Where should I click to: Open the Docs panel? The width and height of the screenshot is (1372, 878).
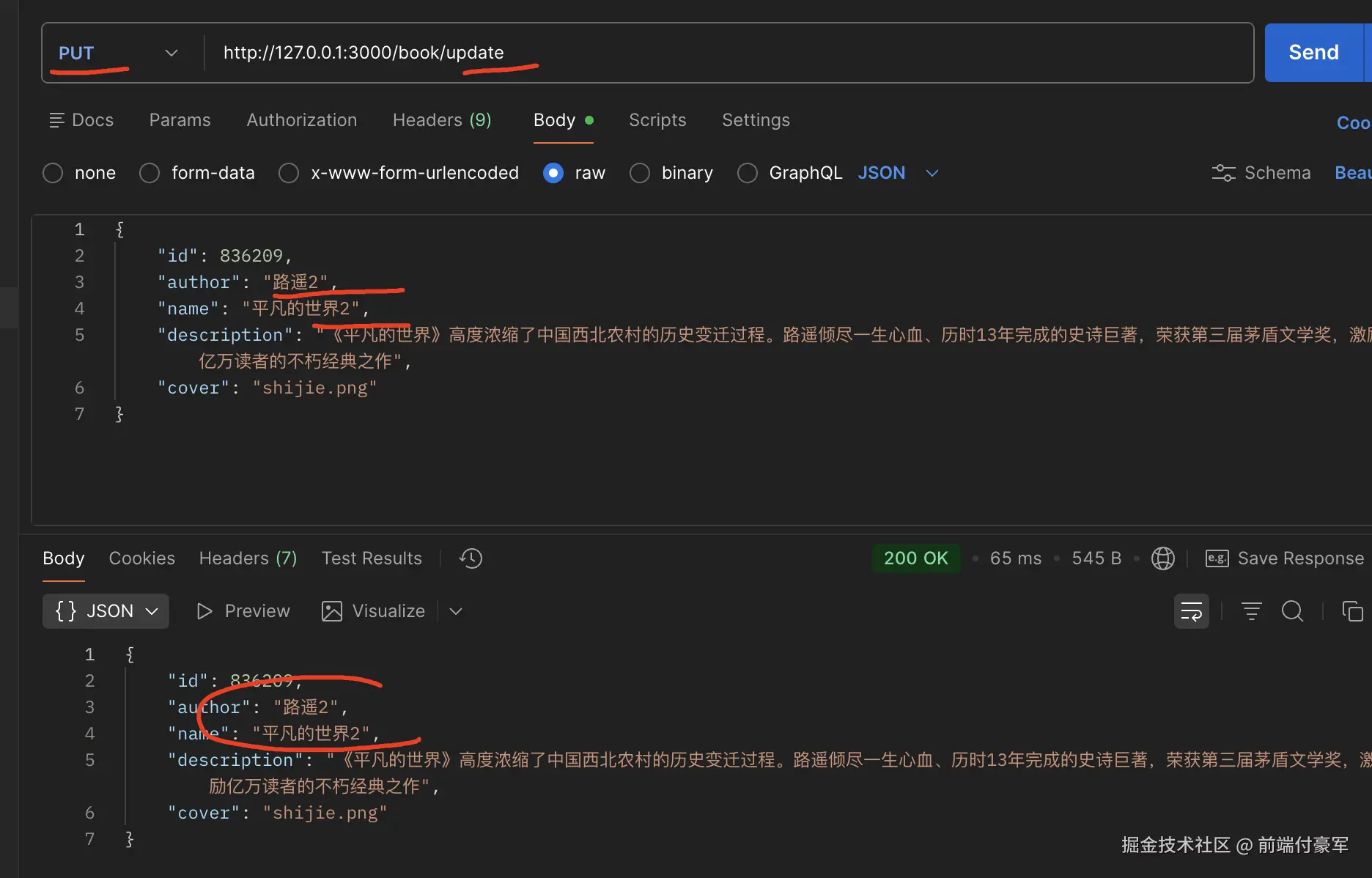click(x=81, y=120)
